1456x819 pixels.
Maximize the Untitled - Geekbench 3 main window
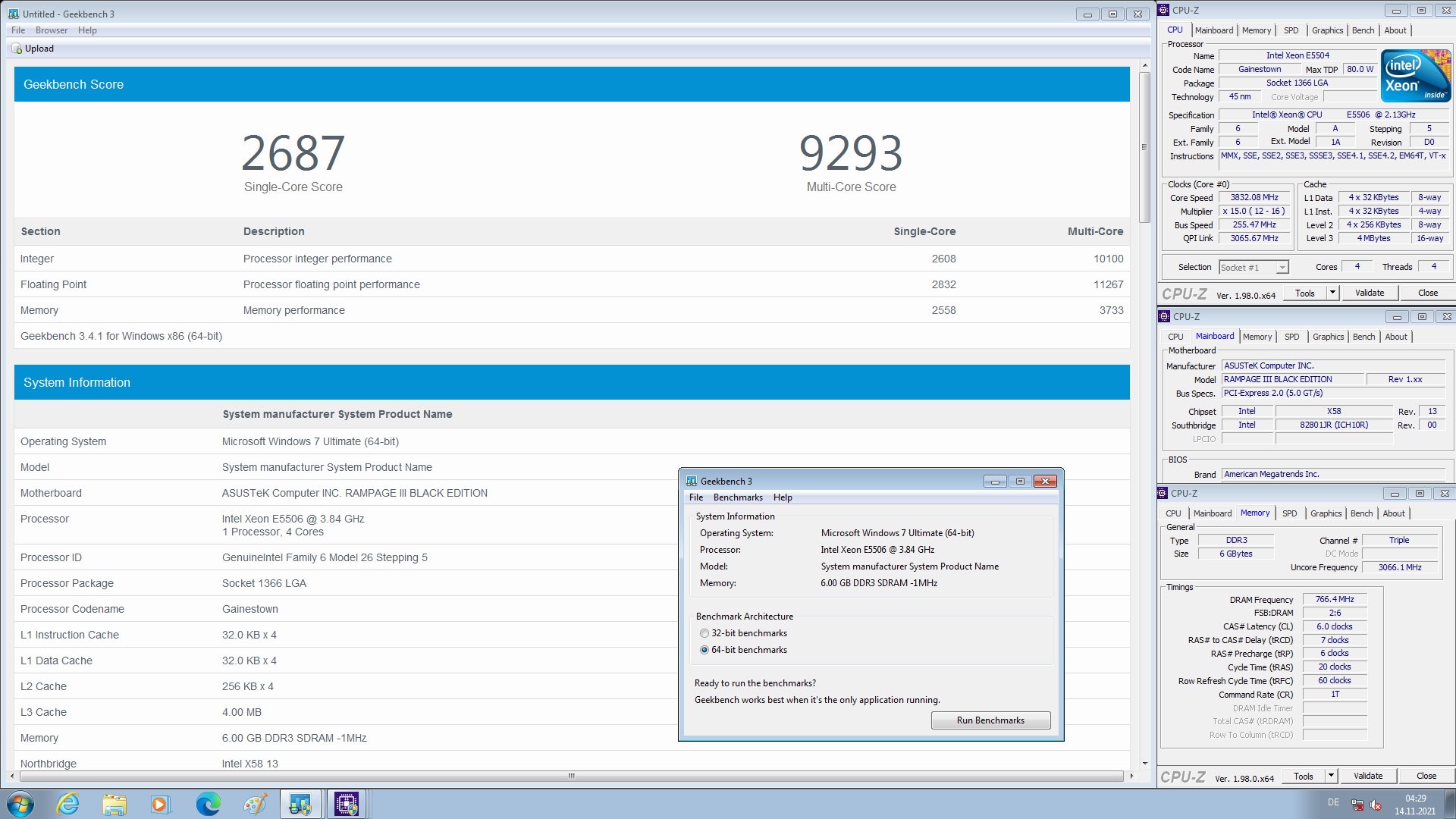pyautogui.click(x=1112, y=14)
